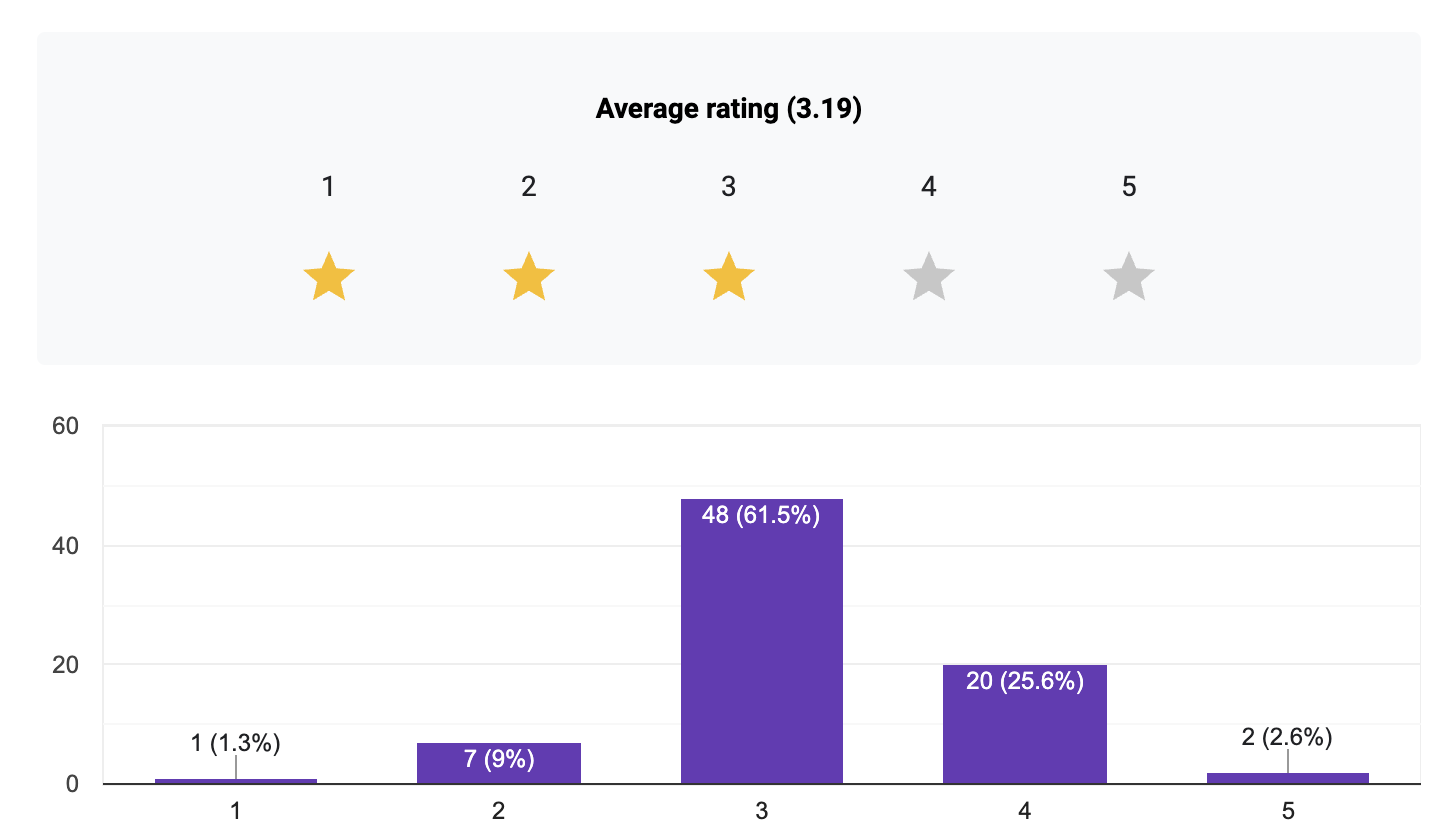
Task: Click the Average rating (3.19) heading
Action: click(x=729, y=109)
